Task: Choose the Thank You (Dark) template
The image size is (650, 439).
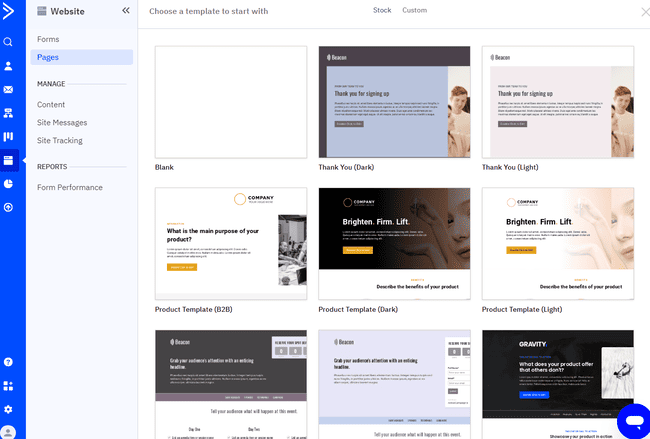Action: (x=394, y=101)
